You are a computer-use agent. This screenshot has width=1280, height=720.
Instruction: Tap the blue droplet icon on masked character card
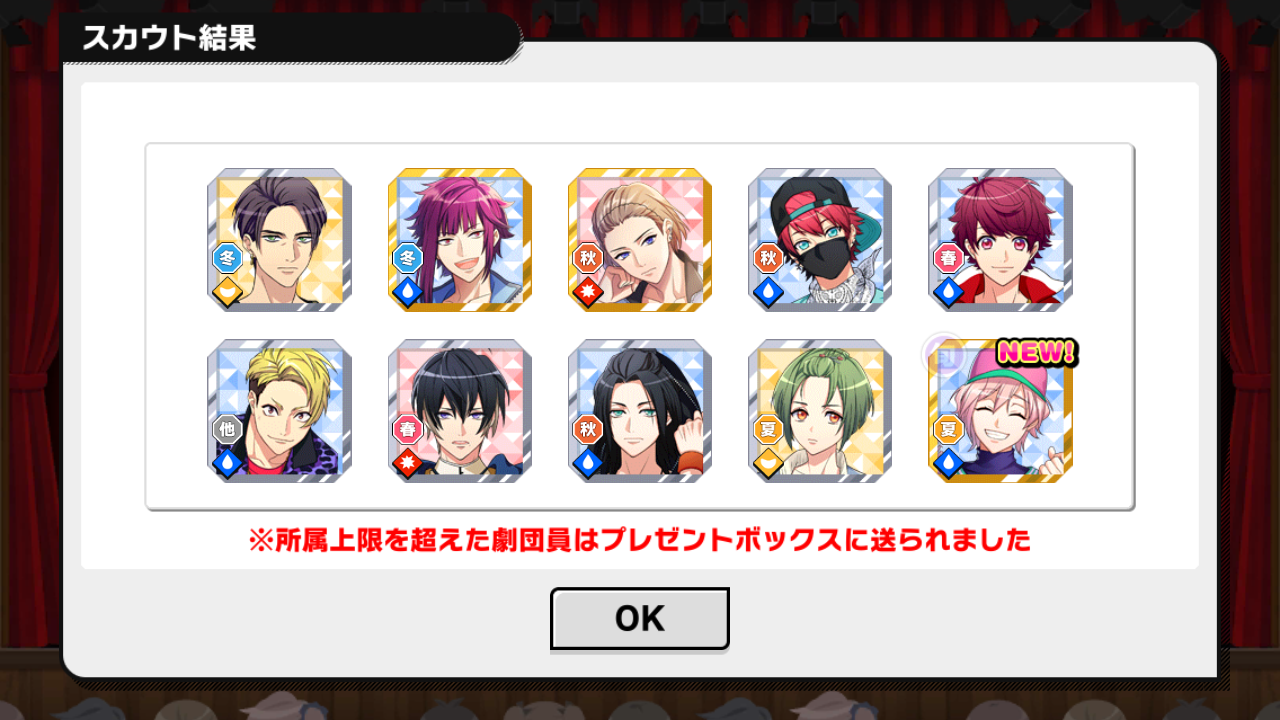coord(767,292)
